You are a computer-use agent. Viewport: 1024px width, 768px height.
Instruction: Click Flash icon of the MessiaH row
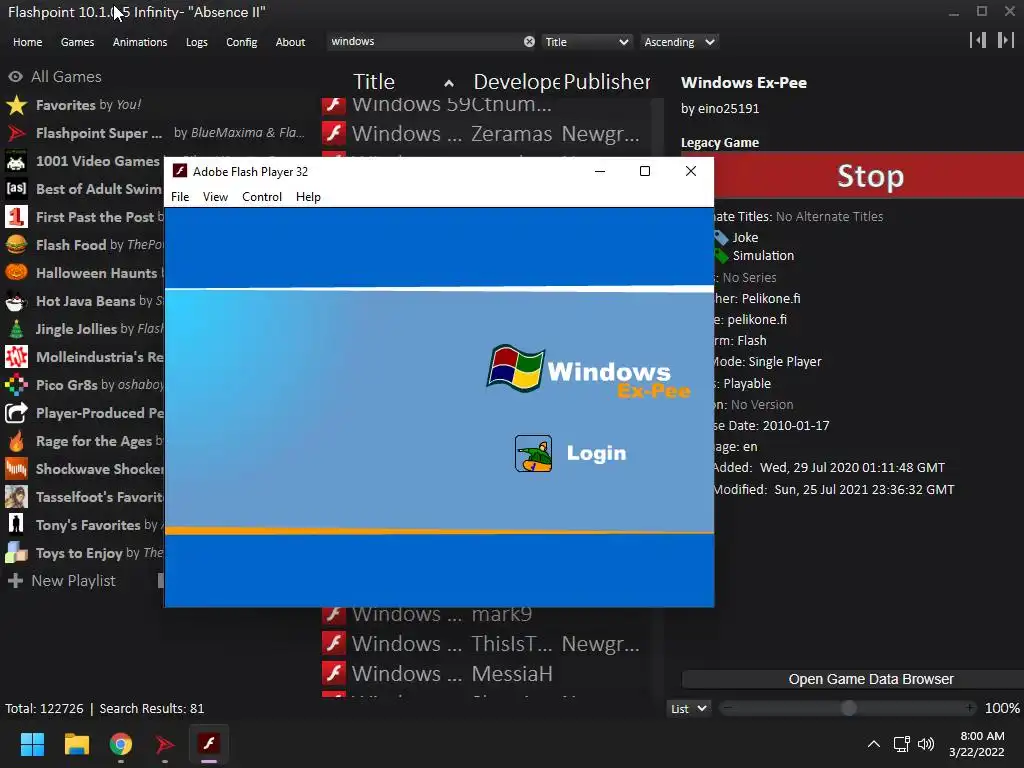(x=334, y=673)
